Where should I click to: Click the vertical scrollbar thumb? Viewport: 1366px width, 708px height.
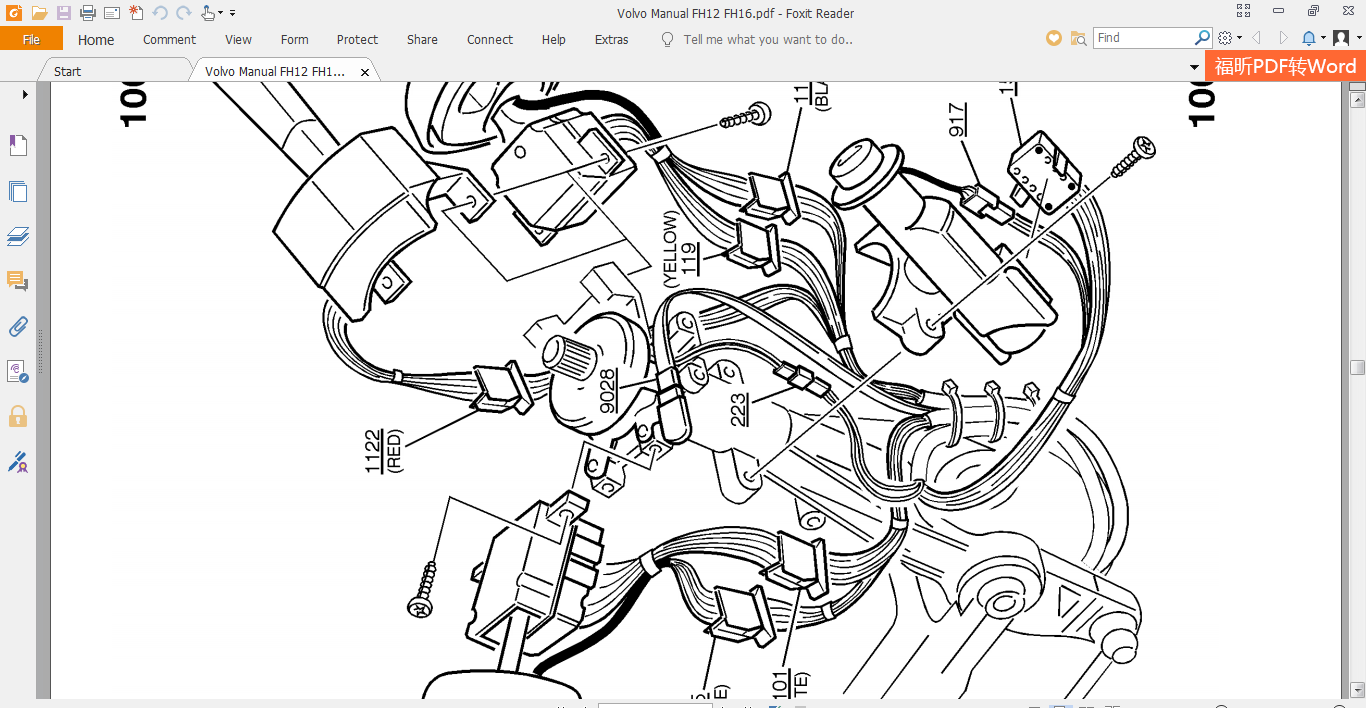(x=1357, y=367)
